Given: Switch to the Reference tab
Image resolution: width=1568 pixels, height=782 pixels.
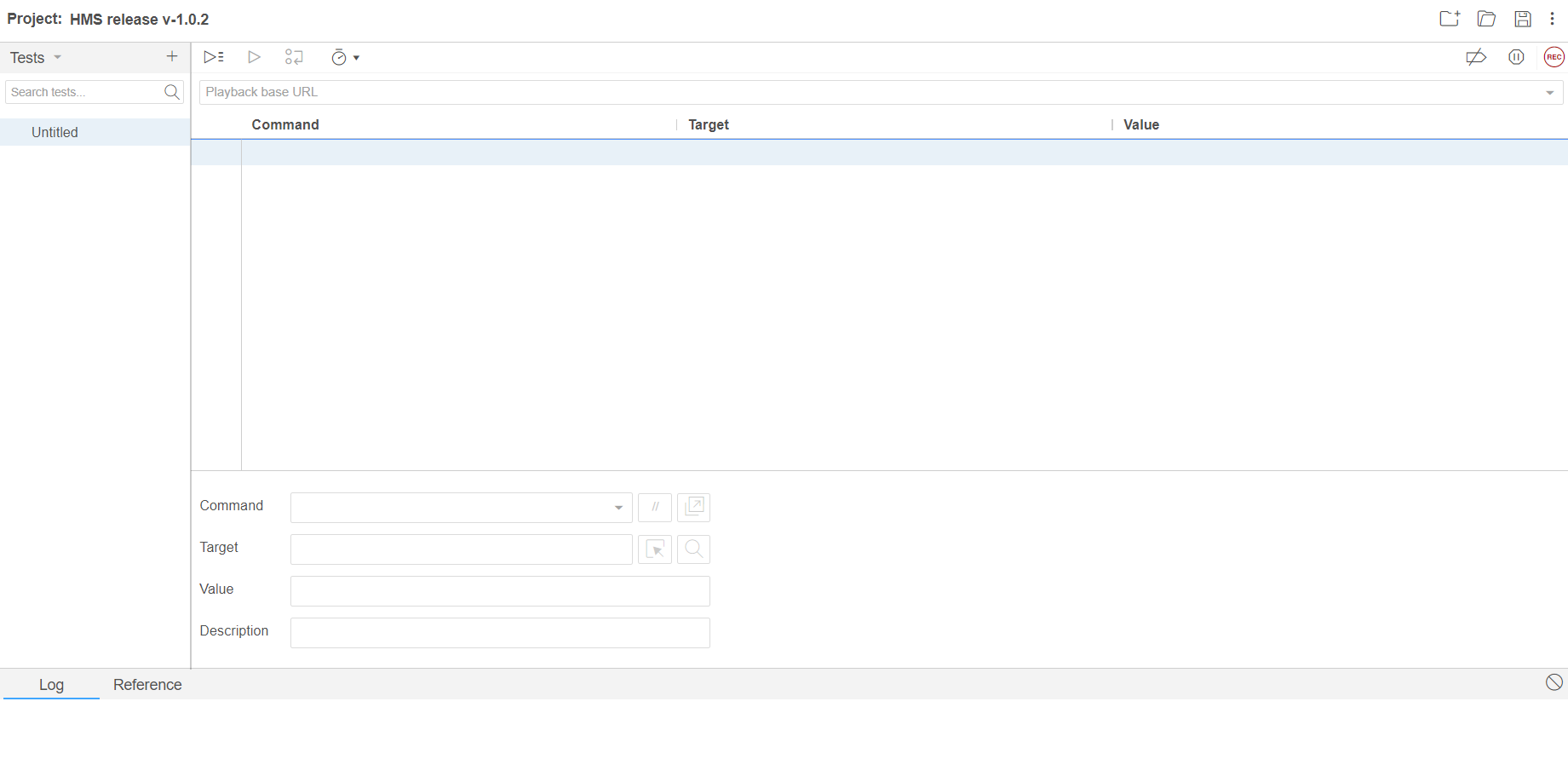Looking at the screenshot, I should [x=147, y=685].
